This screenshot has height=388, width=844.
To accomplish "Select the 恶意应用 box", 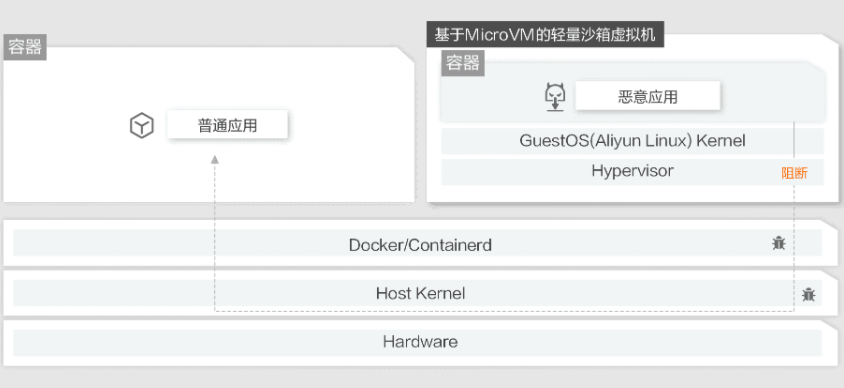I will point(648,96).
